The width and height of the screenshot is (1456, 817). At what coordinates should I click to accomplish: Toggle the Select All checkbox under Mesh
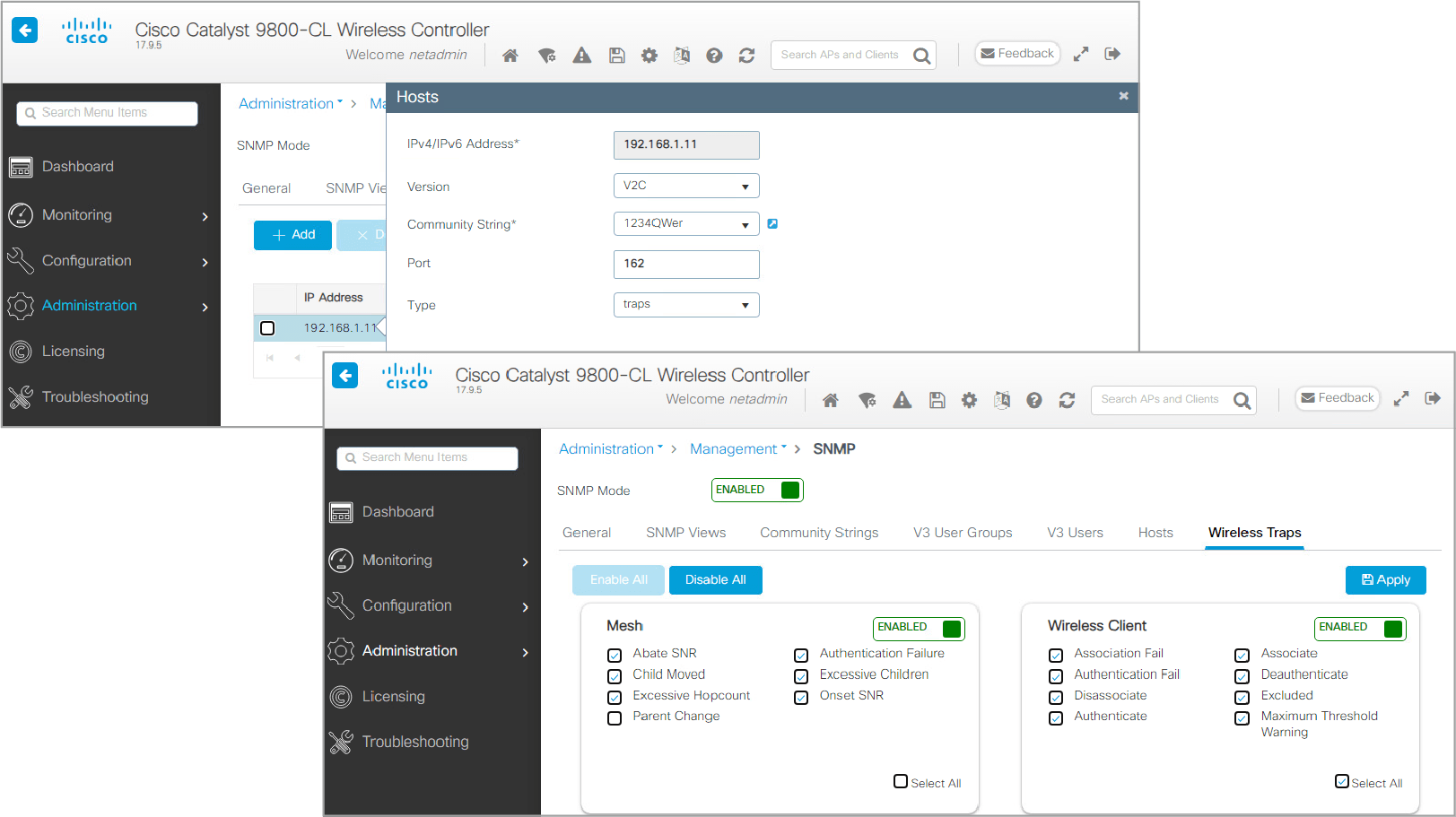[901, 781]
